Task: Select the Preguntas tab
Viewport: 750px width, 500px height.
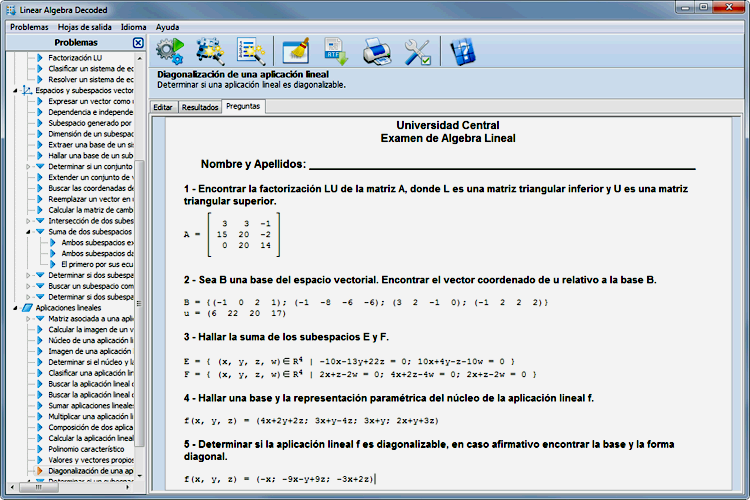Action: (243, 106)
